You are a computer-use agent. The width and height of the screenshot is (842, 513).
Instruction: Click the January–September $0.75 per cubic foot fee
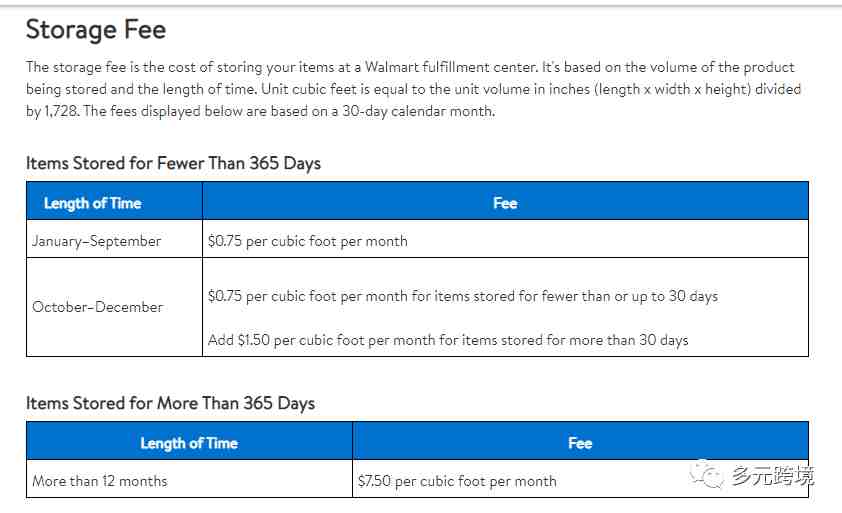pyautogui.click(x=308, y=241)
